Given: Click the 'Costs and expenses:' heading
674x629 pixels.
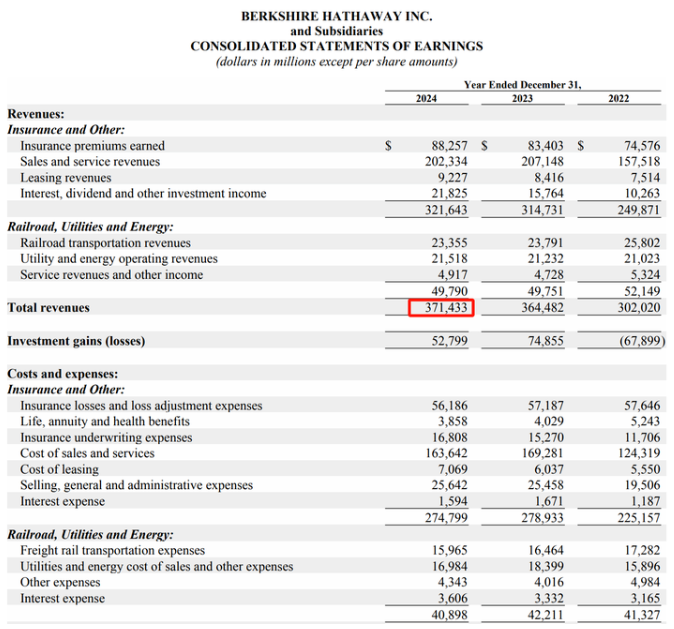Looking at the screenshot, I should pos(63,374).
